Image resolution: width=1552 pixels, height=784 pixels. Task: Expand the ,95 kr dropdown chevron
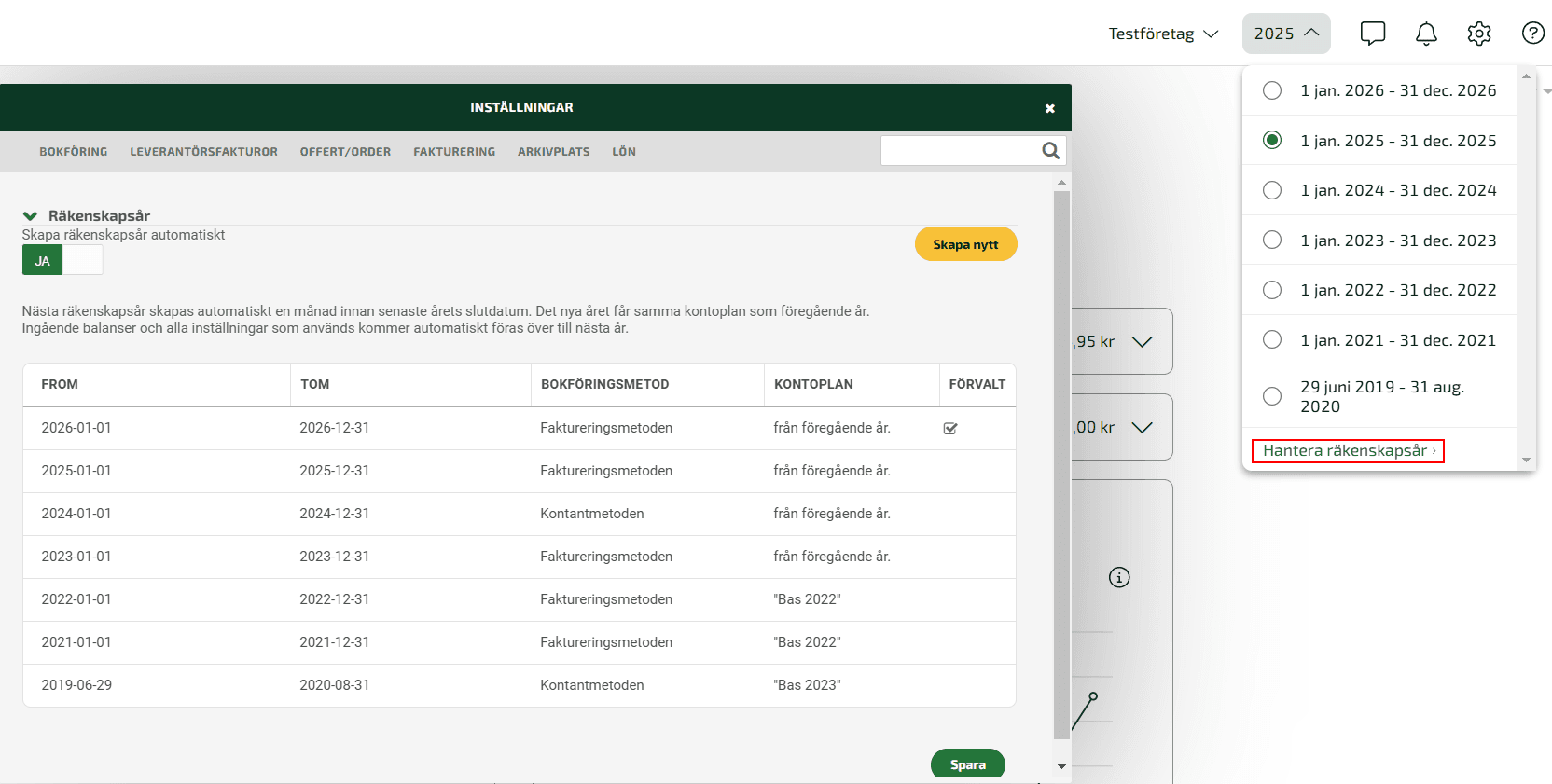click(x=1142, y=342)
